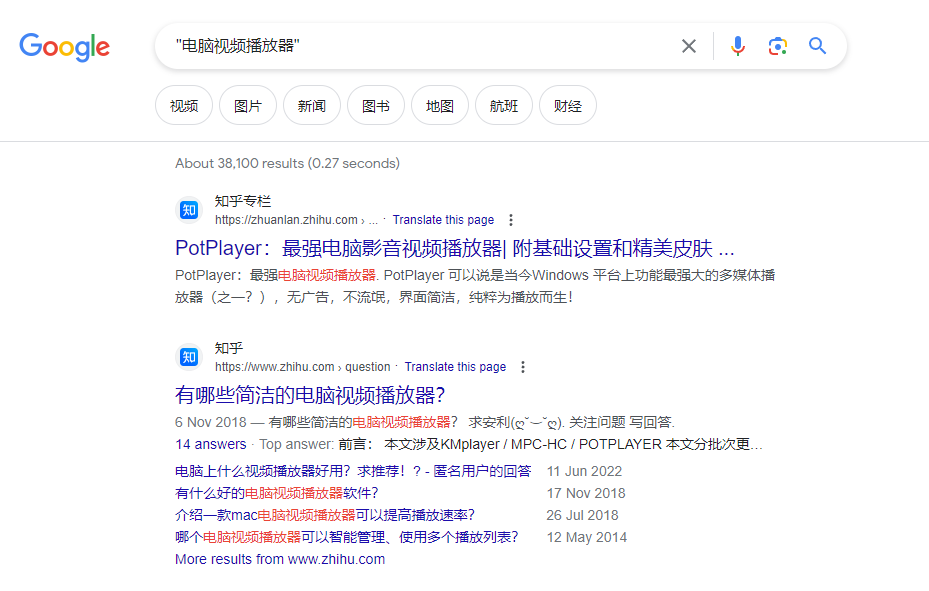
Task: Click the Google logo
Action: 65,47
